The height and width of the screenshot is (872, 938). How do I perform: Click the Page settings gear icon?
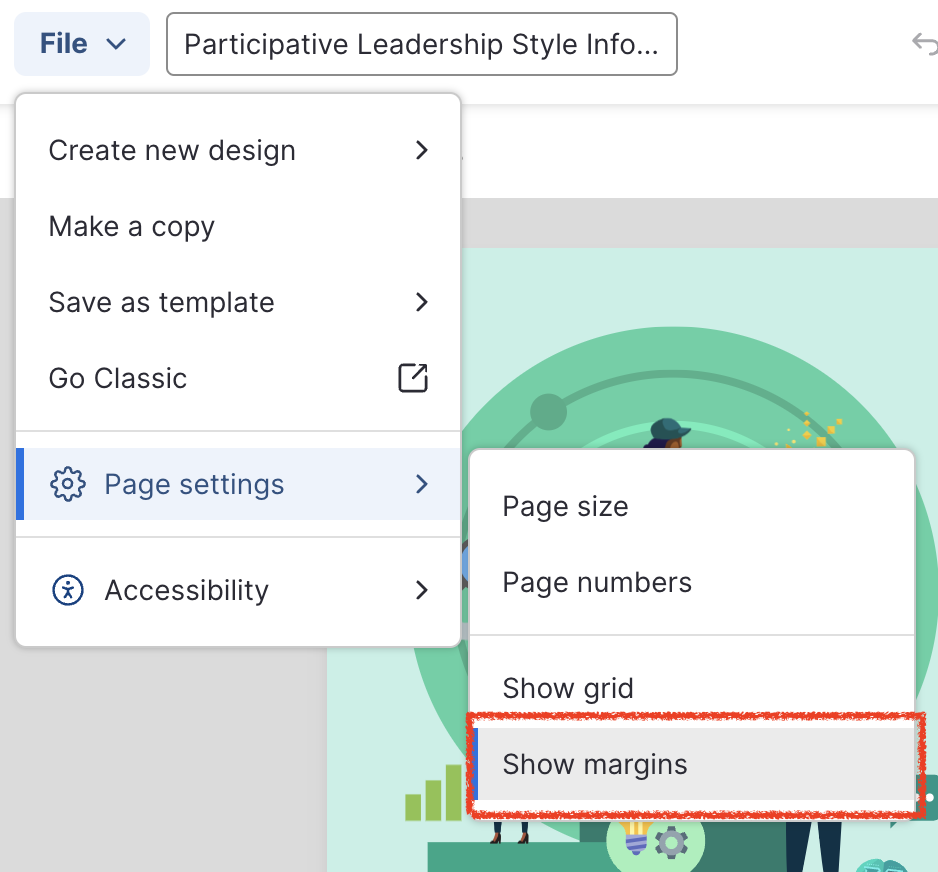(x=67, y=484)
